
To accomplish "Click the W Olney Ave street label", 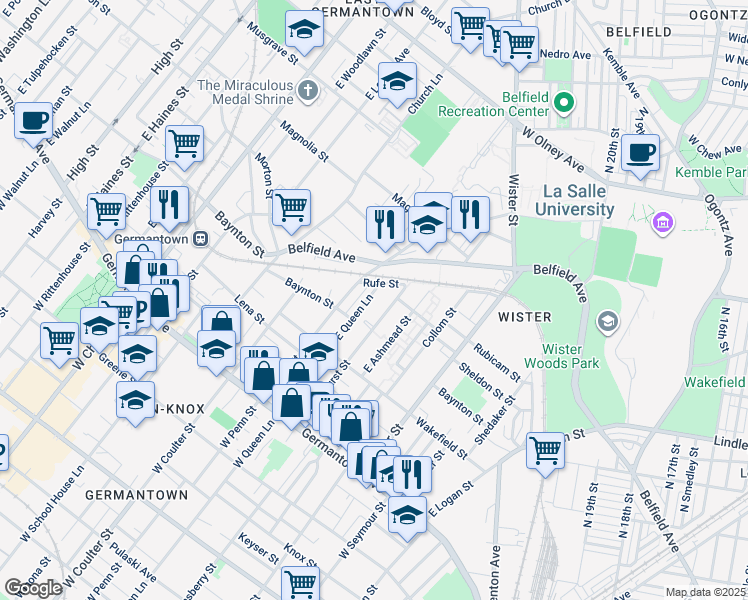I will click(x=553, y=149).
